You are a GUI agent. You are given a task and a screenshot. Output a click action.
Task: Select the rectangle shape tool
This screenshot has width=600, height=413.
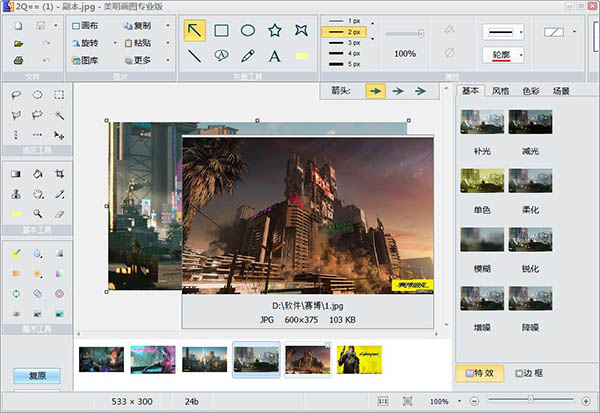point(221,31)
